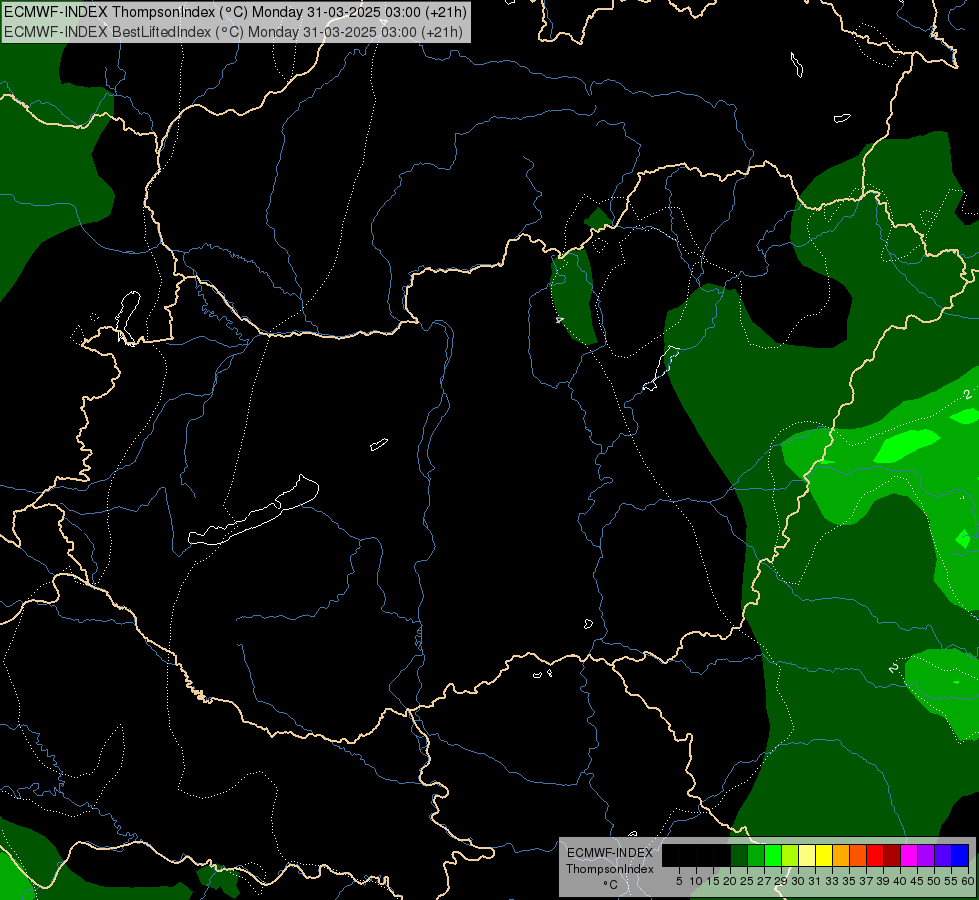Click the orange 33–35 legend swatch
The width and height of the screenshot is (979, 900).
(841, 855)
